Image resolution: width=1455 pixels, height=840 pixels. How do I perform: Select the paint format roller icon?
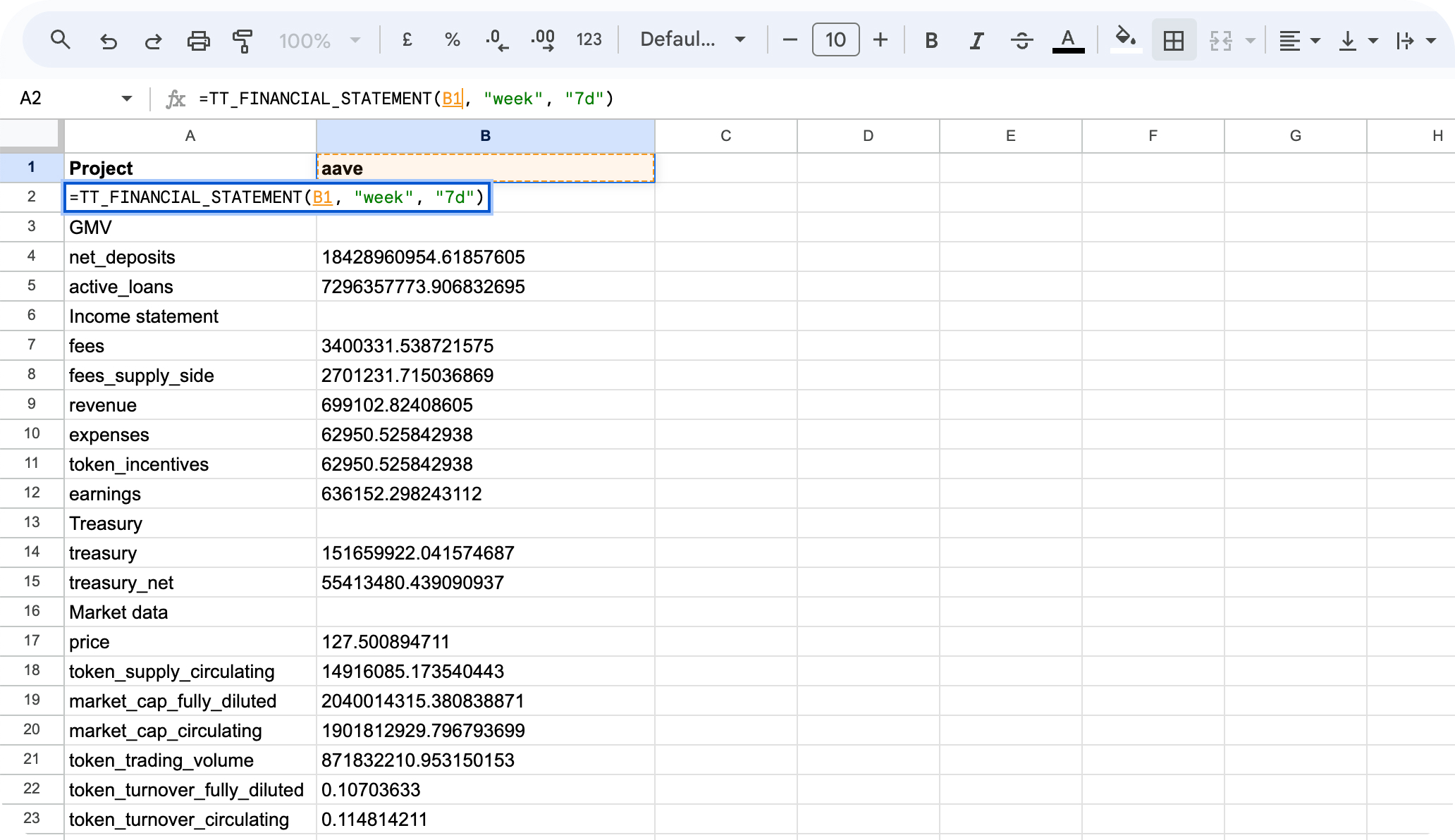coord(242,41)
